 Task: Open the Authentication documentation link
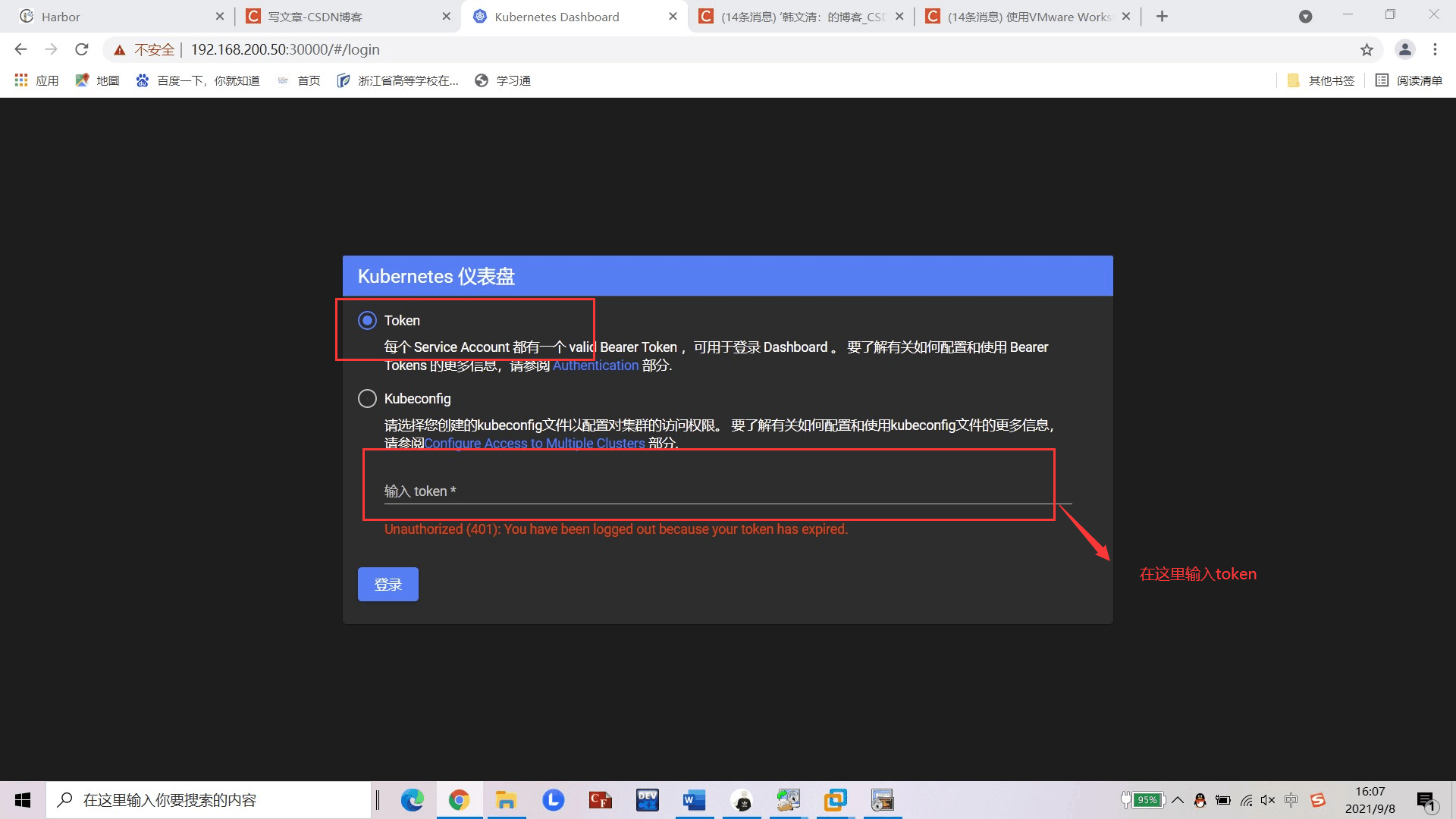(595, 365)
